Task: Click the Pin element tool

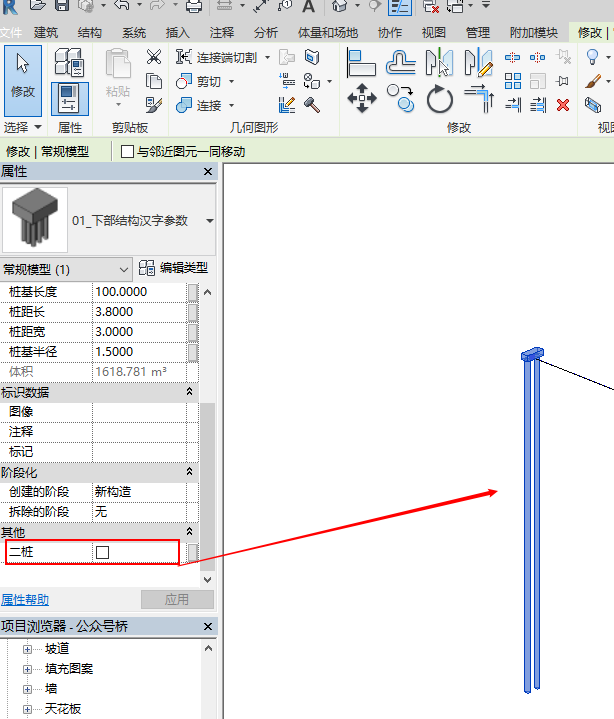Action: coord(562,81)
